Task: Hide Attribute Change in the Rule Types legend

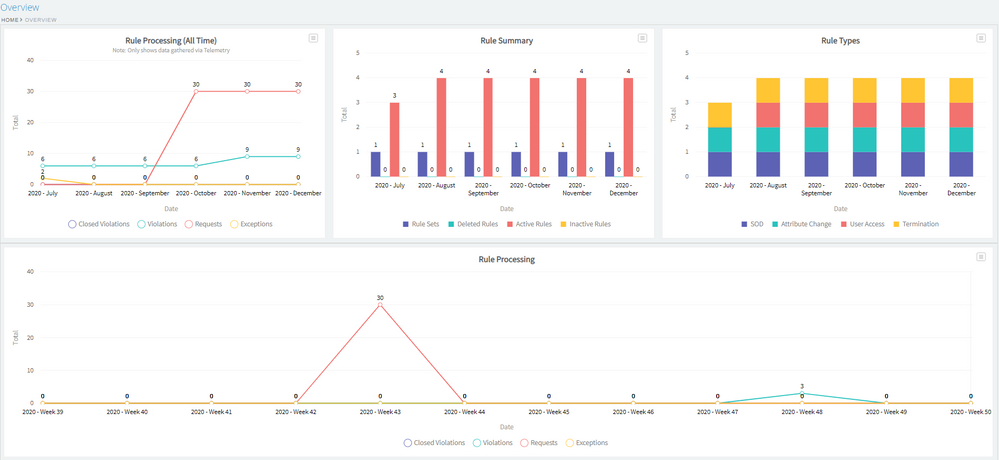Action: coord(799,224)
